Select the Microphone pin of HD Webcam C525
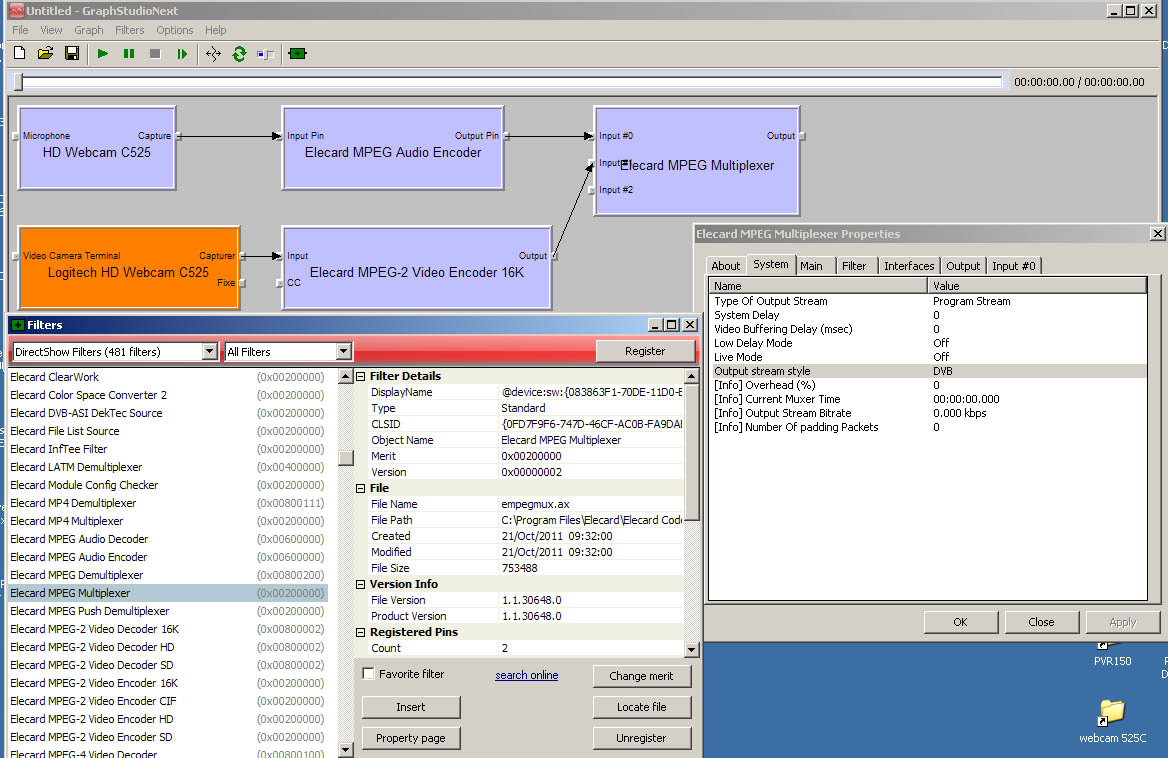Viewport: 1168px width, 758px height. click(16, 136)
